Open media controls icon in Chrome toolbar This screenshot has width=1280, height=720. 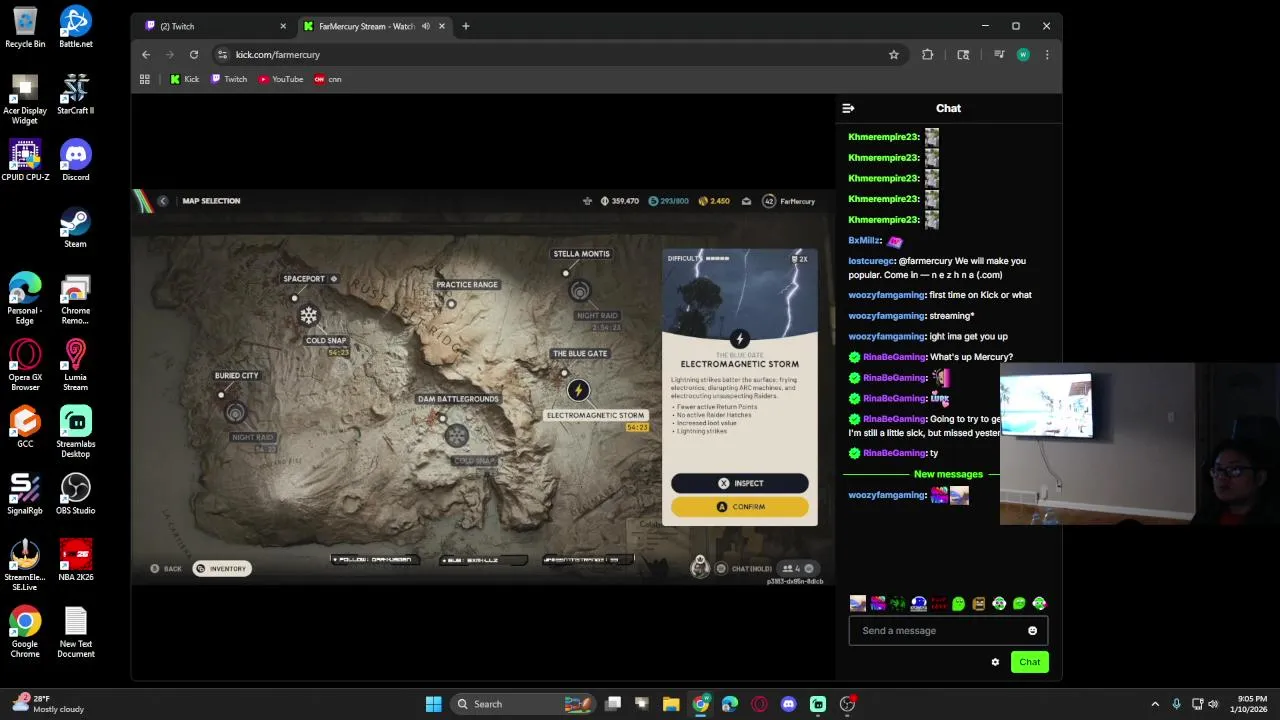coord(998,55)
